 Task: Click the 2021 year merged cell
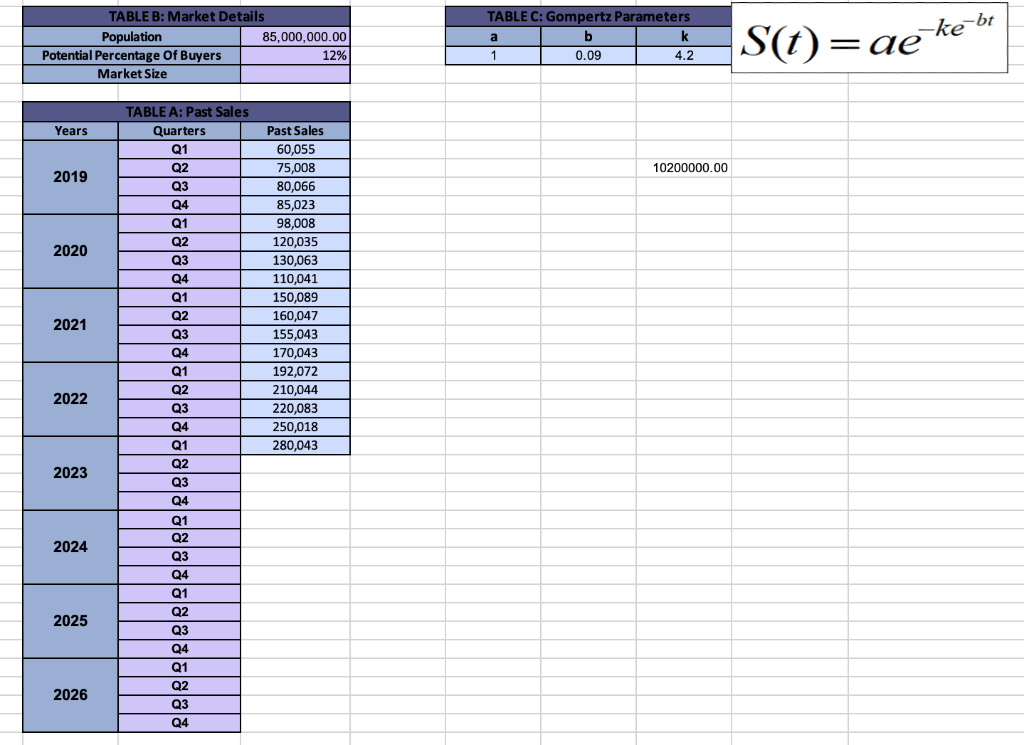click(x=69, y=325)
